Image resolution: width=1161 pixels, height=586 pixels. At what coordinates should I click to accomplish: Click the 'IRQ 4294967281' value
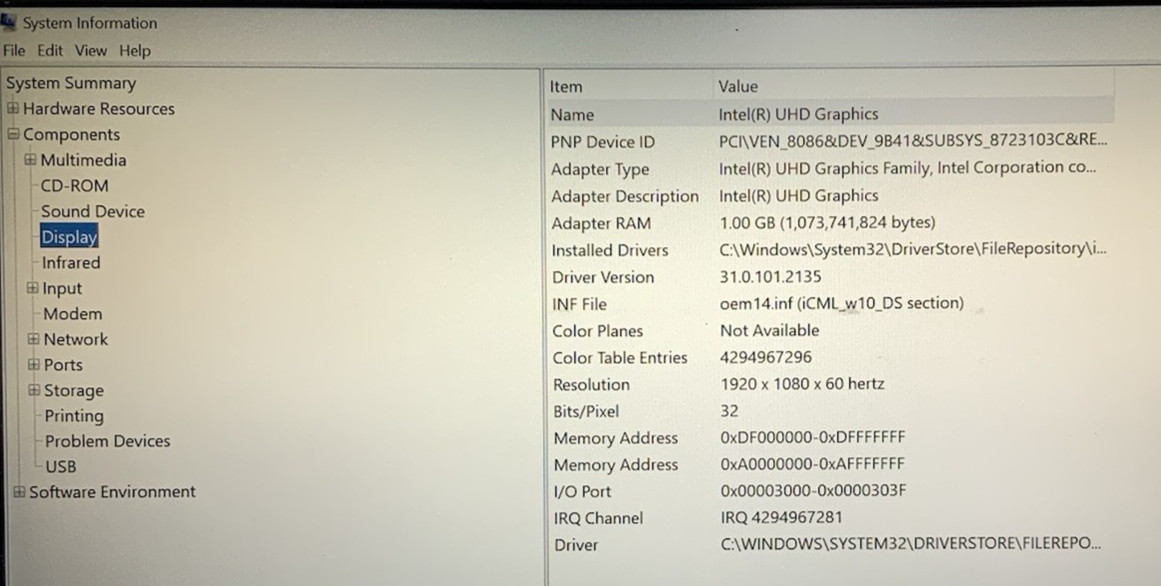[x=781, y=517]
